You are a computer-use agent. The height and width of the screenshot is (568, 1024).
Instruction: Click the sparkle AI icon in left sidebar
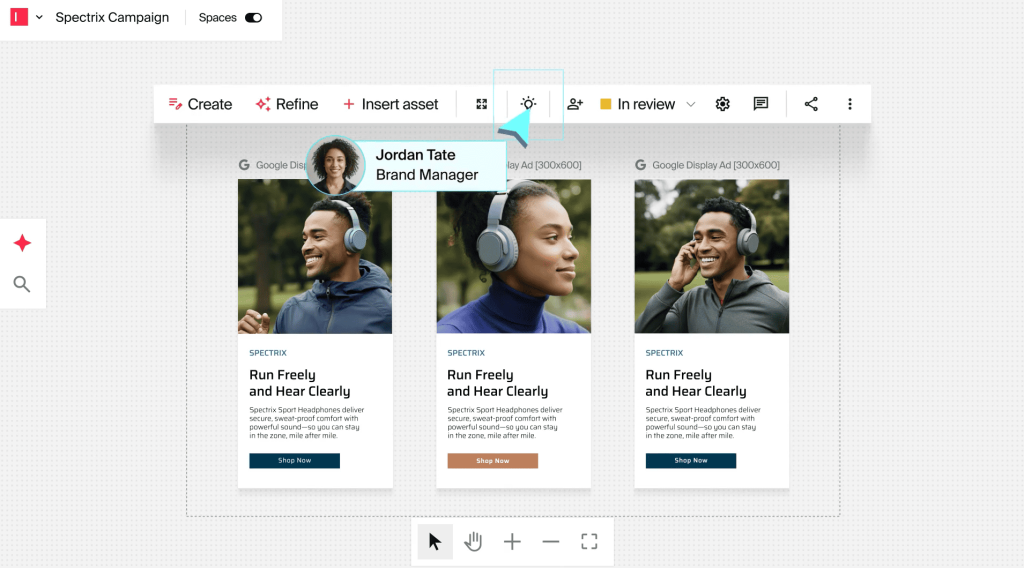pos(22,243)
